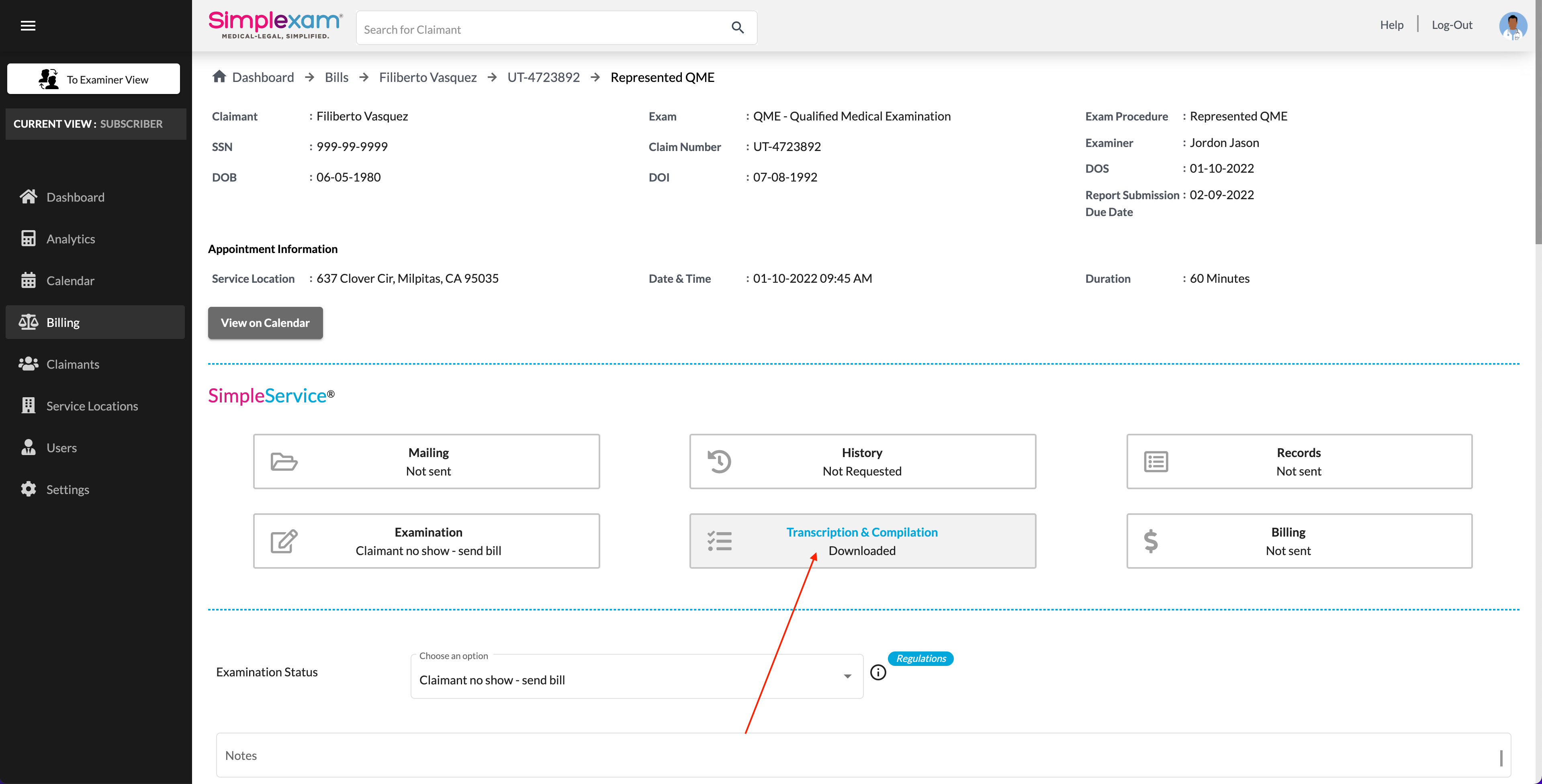Open Transcription & Compilation card
Image resolution: width=1542 pixels, height=784 pixels.
(862, 541)
